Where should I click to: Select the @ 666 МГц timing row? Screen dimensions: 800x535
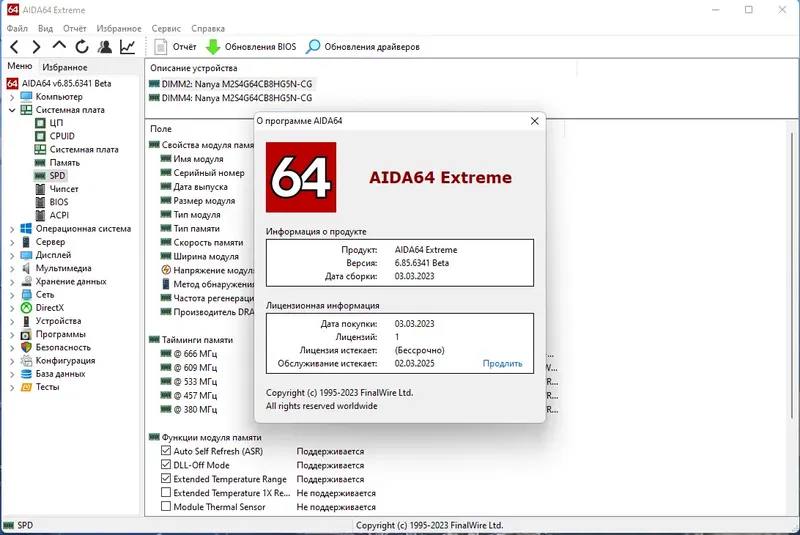click(190, 353)
